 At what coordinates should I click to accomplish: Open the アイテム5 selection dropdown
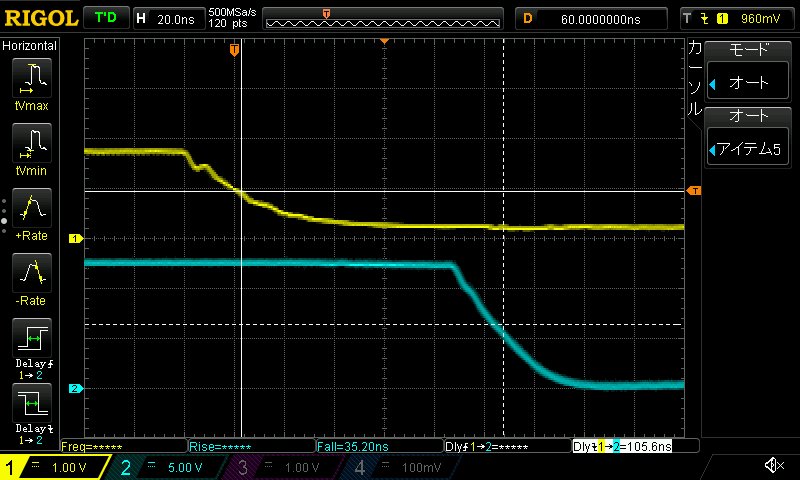pyautogui.click(x=748, y=148)
